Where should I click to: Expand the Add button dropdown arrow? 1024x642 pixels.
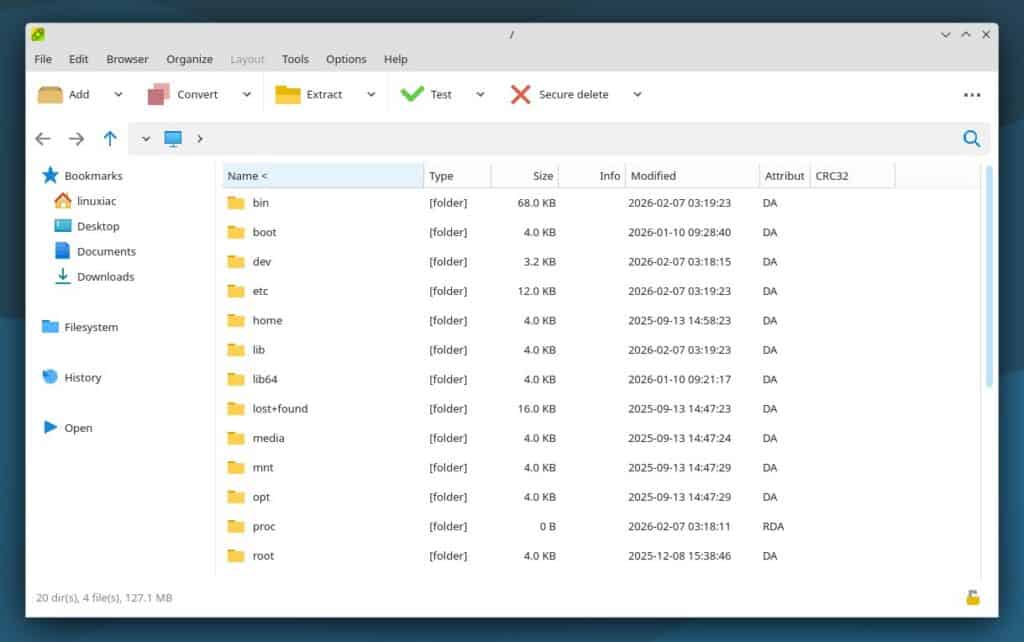(x=117, y=94)
